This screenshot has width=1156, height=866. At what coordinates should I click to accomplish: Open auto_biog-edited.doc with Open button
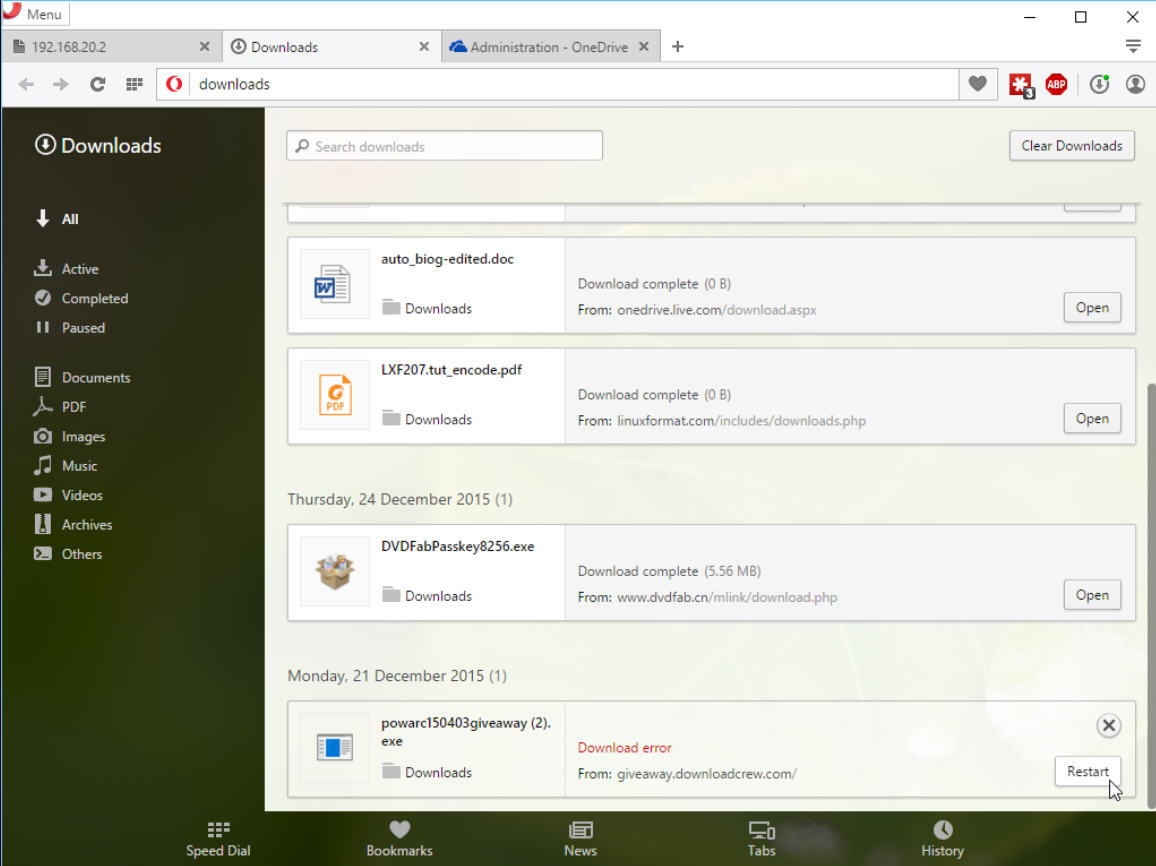point(1092,307)
